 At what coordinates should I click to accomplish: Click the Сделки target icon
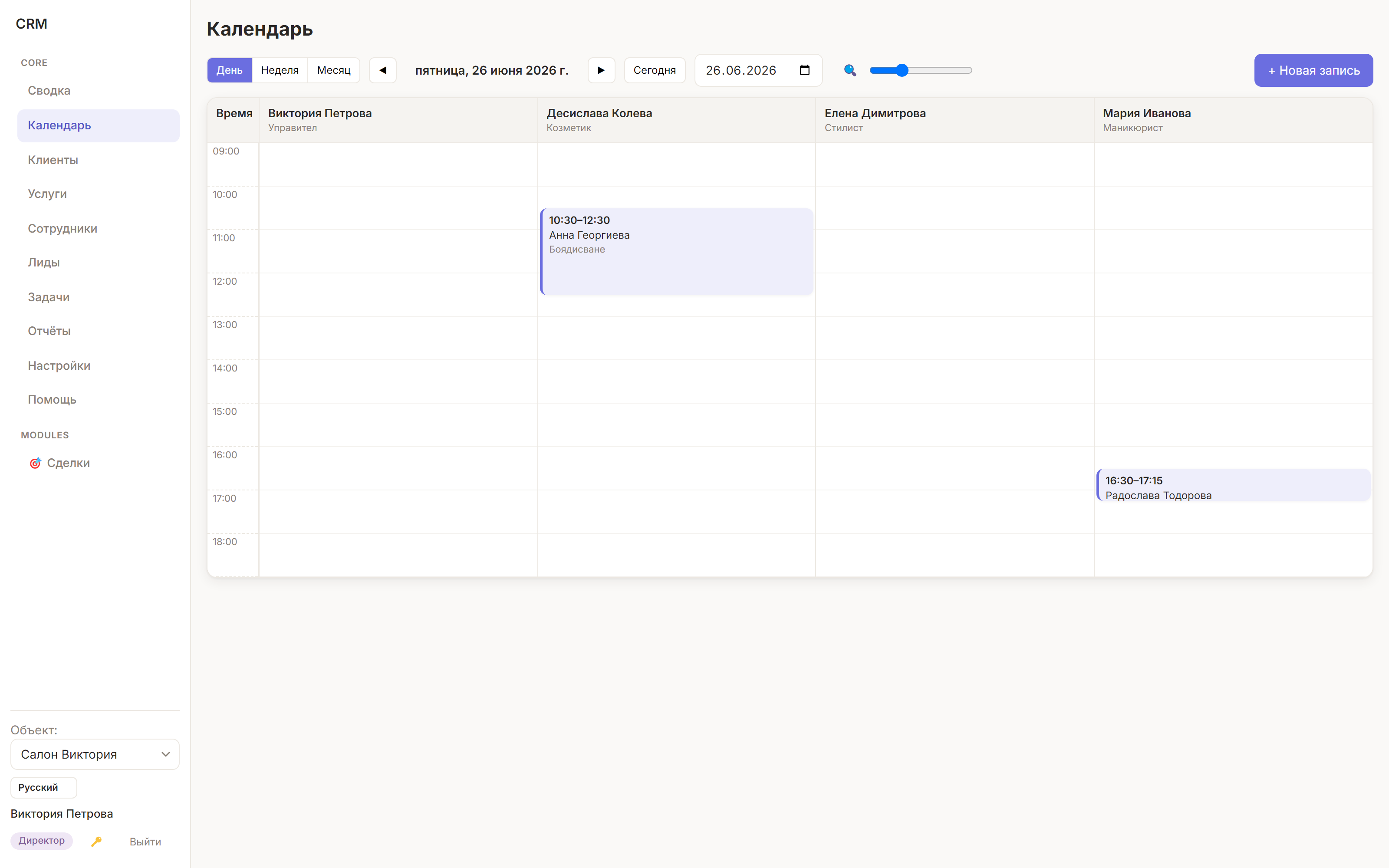35,463
